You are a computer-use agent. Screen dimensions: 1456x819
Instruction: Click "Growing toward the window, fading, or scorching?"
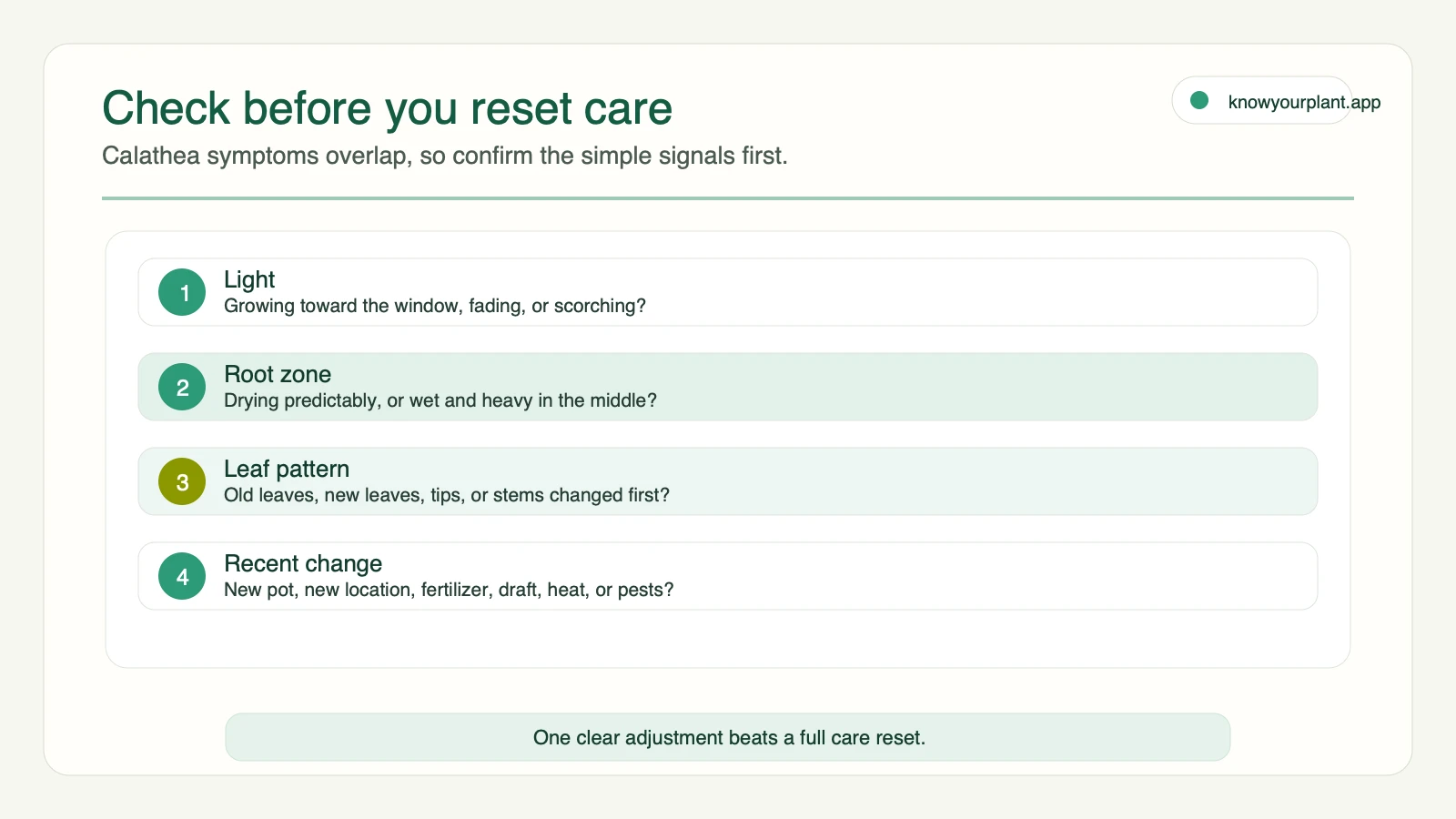pyautogui.click(x=435, y=306)
